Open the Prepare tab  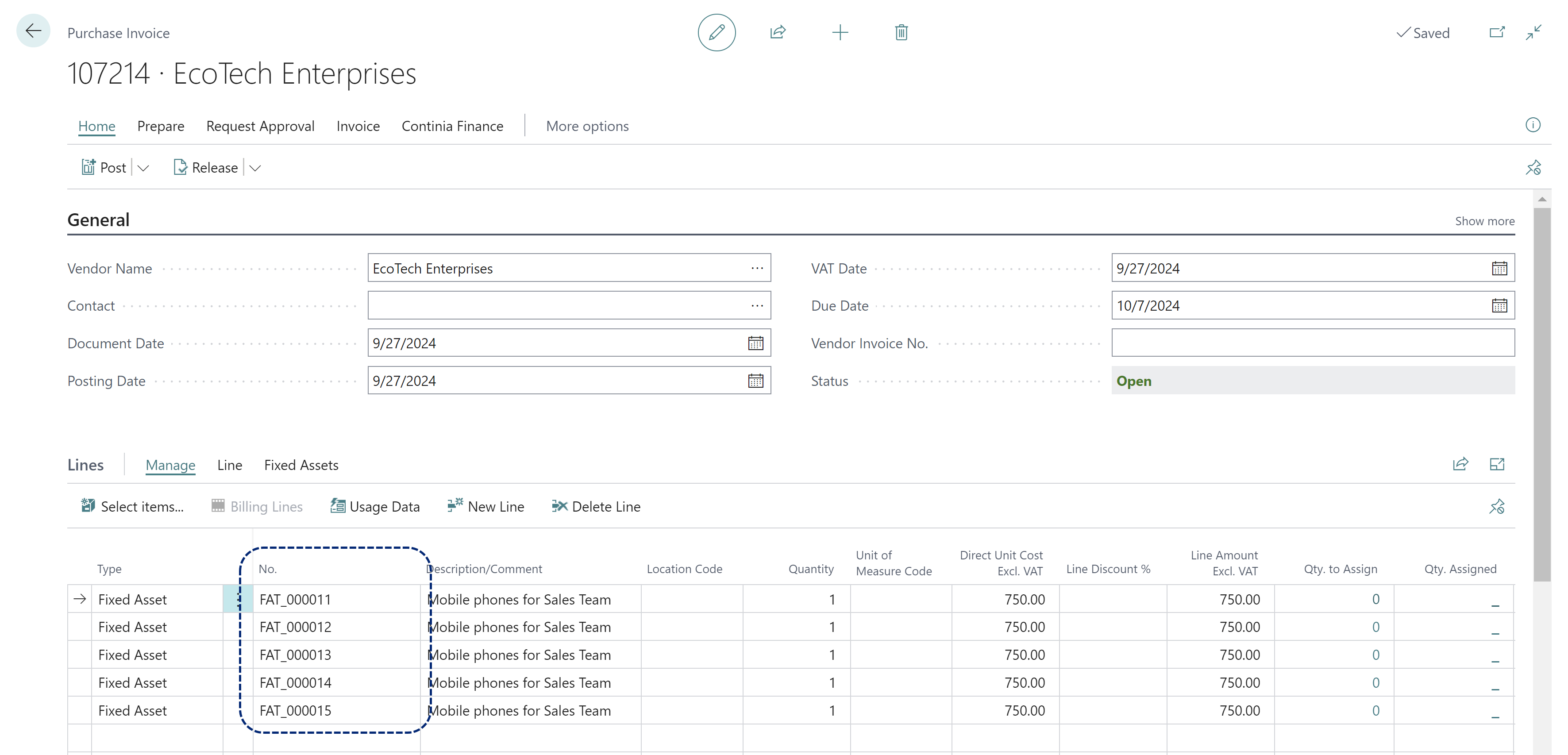(161, 126)
